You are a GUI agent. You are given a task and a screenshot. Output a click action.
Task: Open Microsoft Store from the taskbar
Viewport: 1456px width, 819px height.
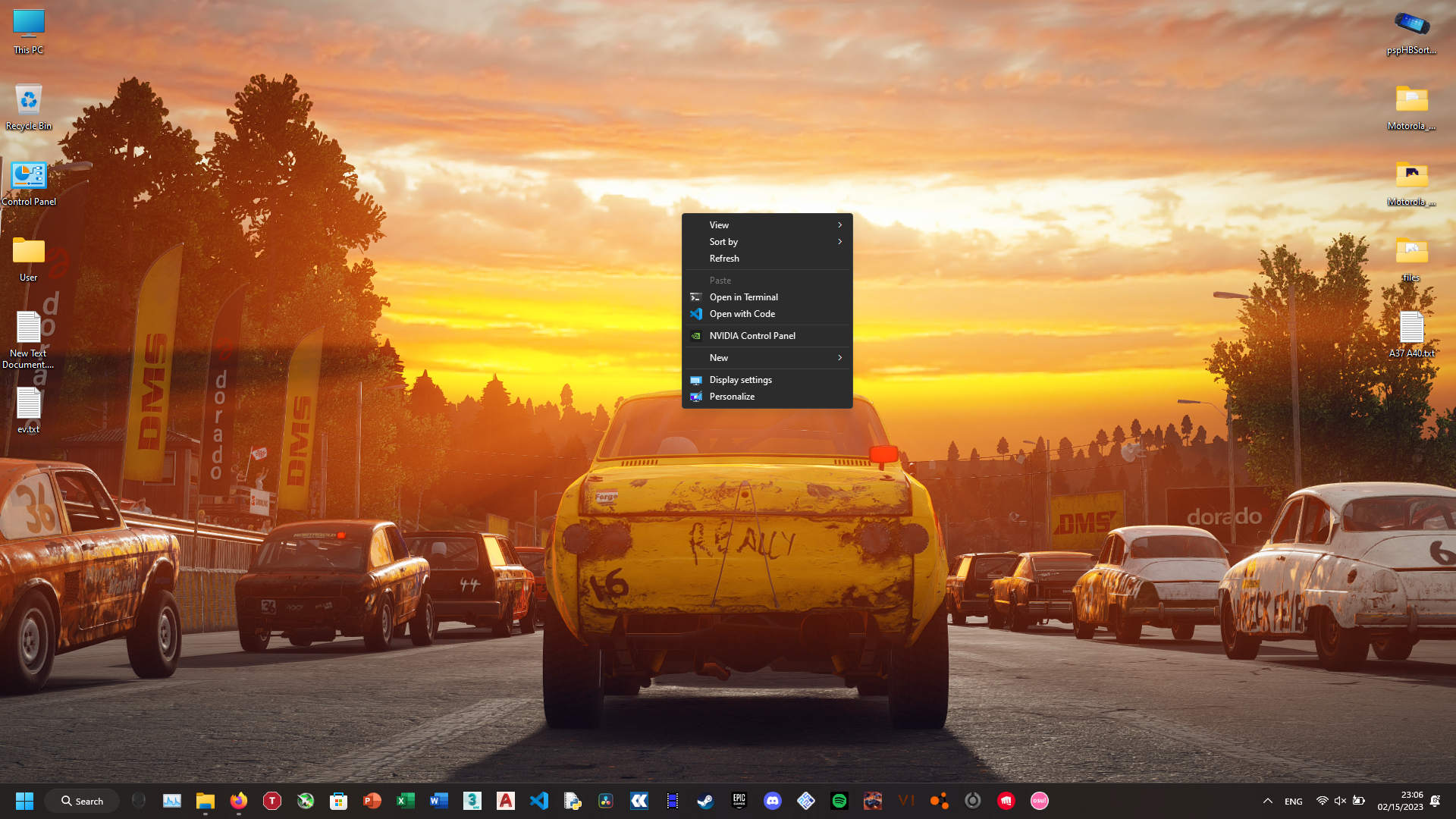(x=339, y=801)
